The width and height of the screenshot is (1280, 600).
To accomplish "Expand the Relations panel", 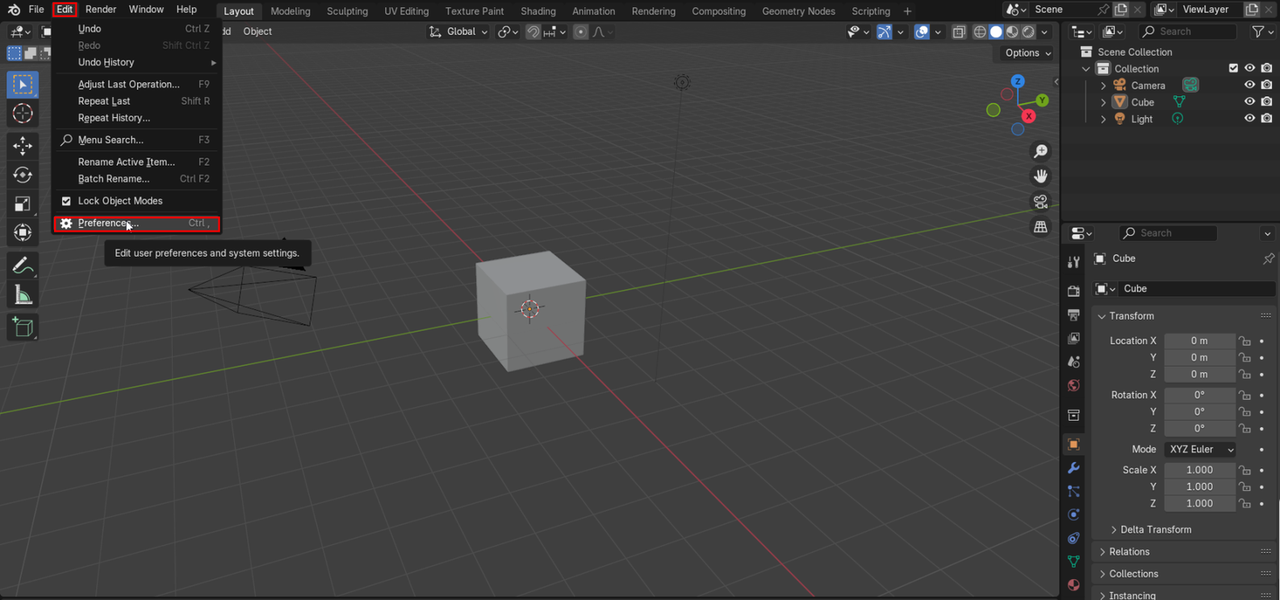I will coord(1102,552).
